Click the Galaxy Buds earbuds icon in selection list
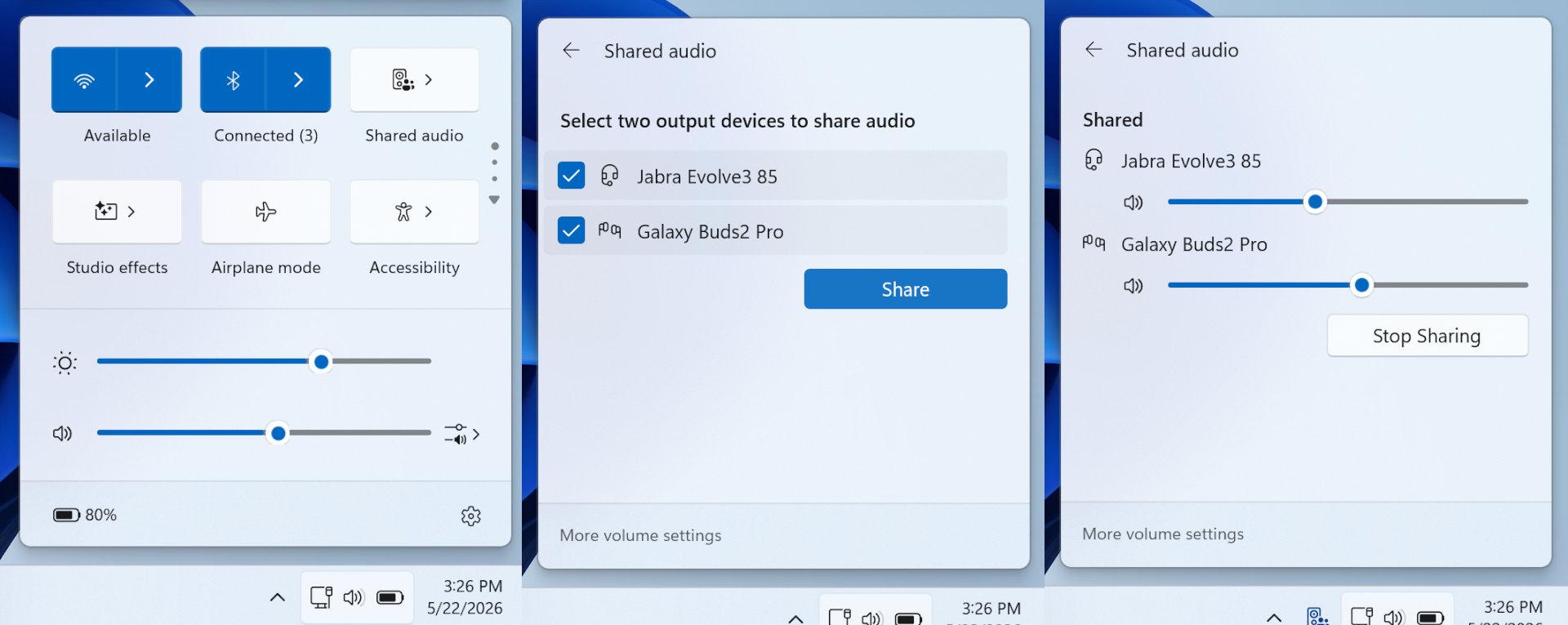Image resolution: width=1568 pixels, height=625 pixels. 609,230
